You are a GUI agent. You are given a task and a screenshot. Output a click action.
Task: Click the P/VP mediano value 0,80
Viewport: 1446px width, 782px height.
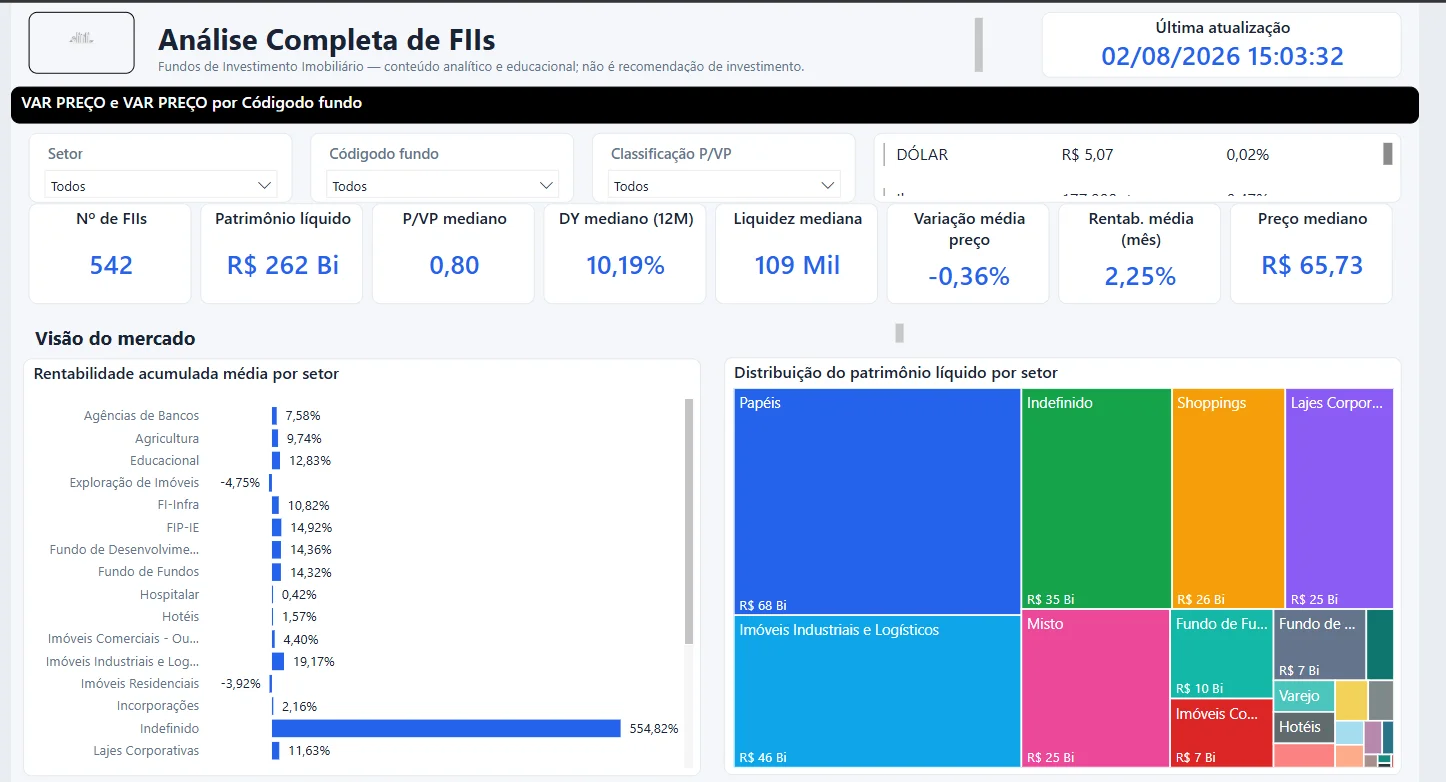[455, 265]
